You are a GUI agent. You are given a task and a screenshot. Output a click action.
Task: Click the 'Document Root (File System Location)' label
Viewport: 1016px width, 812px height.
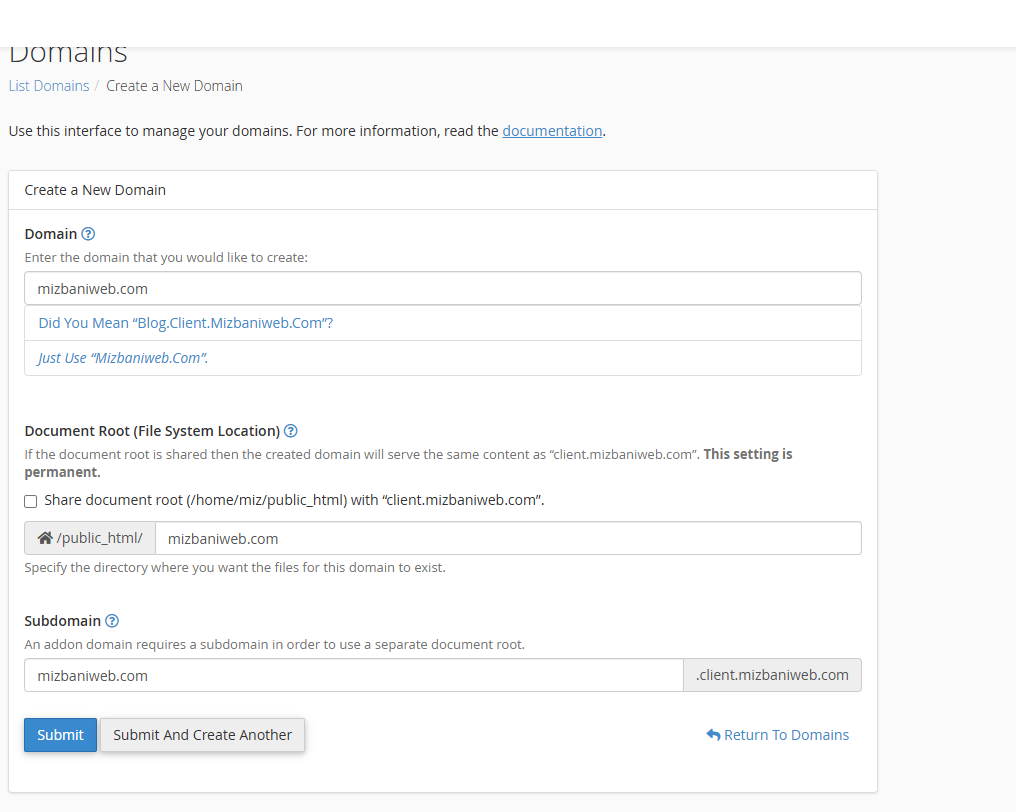click(x=152, y=431)
